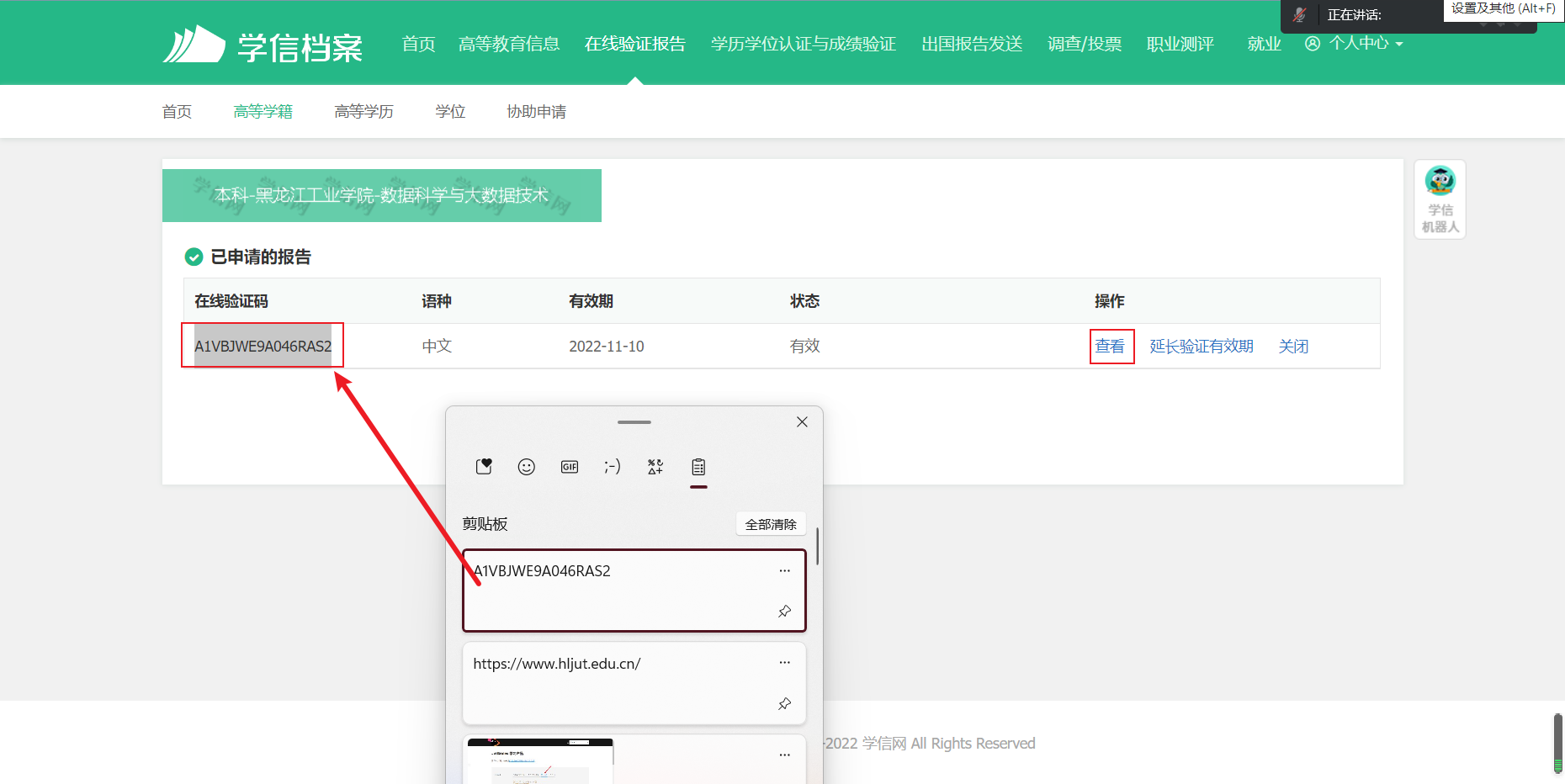Open the GIF tab in the panel
Image resolution: width=1565 pixels, height=784 pixels.
[x=570, y=467]
